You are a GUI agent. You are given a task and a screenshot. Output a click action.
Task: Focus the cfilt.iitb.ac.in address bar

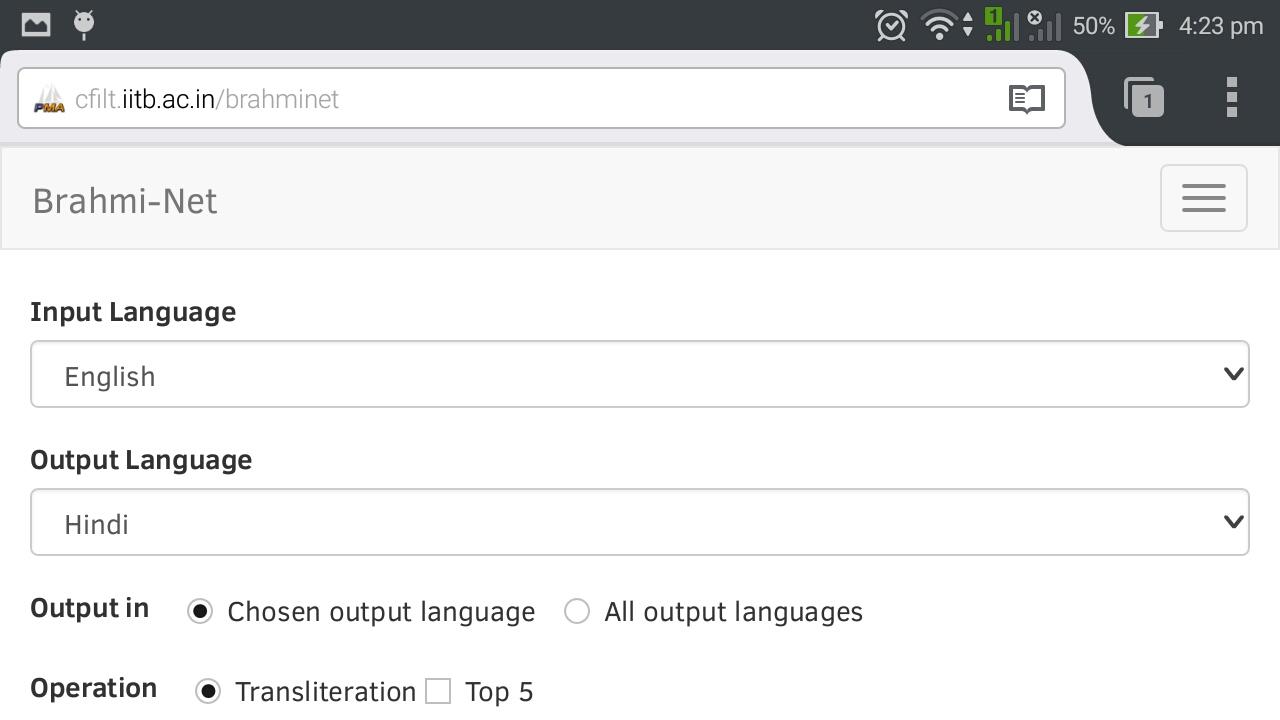point(541,98)
